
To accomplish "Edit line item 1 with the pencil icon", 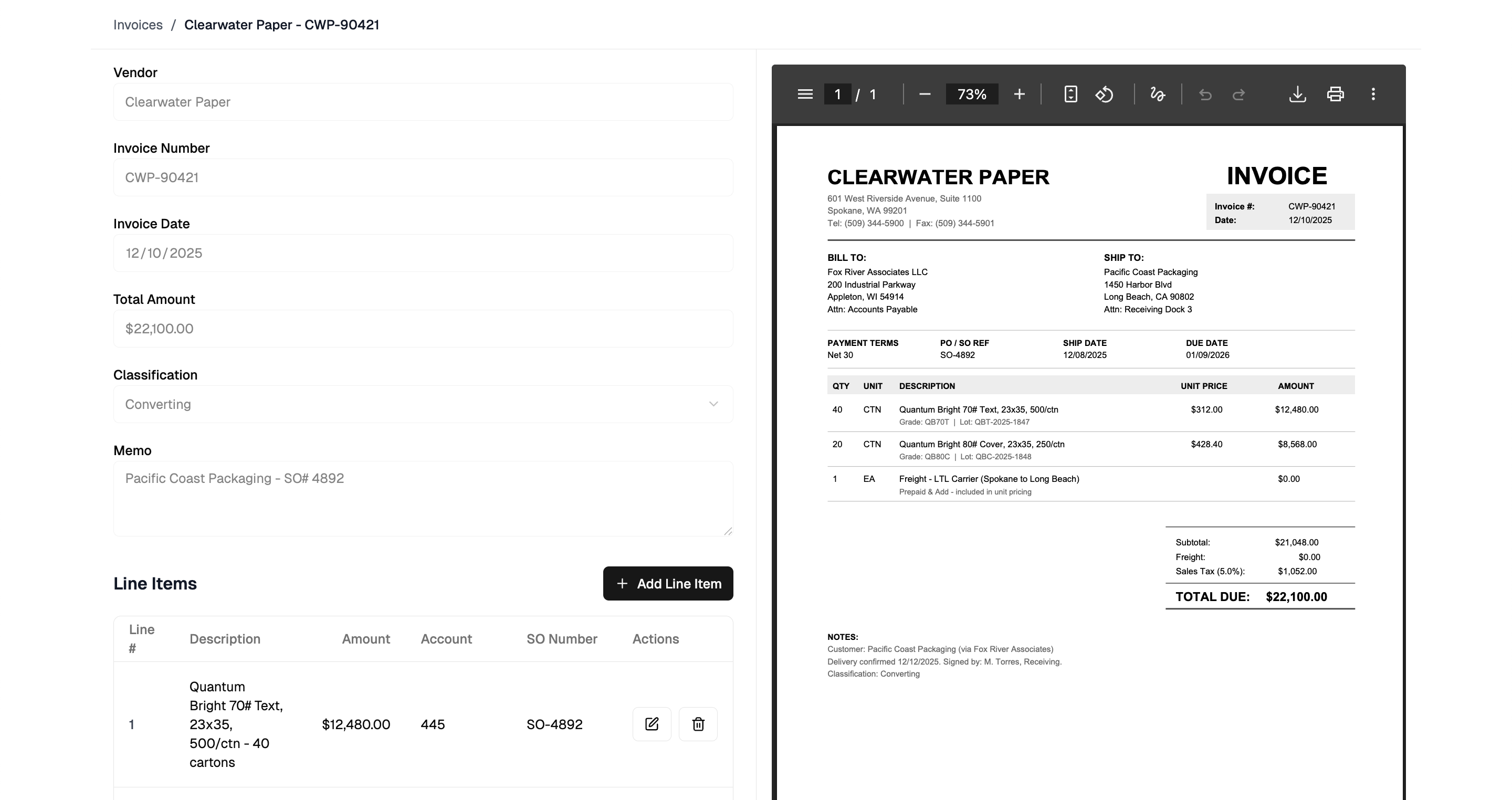I will coord(652,724).
